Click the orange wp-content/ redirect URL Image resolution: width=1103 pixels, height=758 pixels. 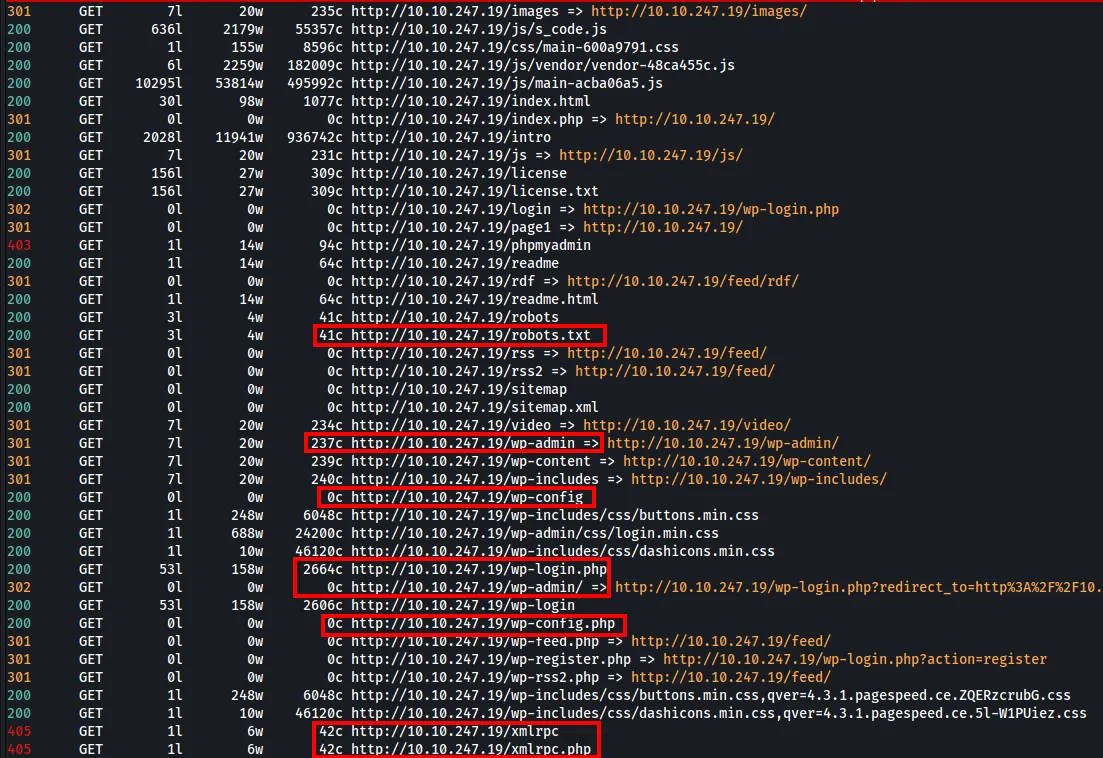[746, 461]
